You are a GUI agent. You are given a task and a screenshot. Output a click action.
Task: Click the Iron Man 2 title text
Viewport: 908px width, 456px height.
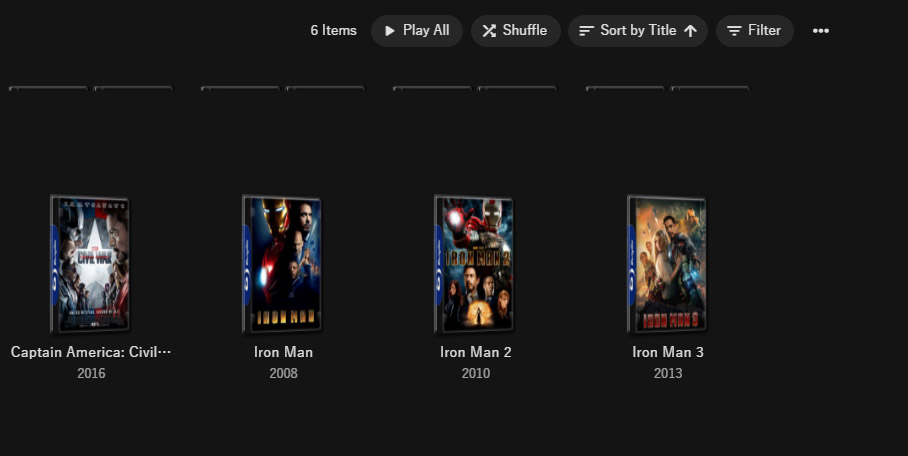pos(475,352)
